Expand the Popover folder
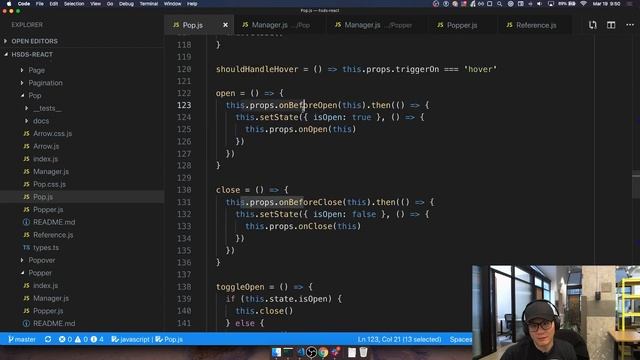Screen dimensions: 640x360 (42, 260)
